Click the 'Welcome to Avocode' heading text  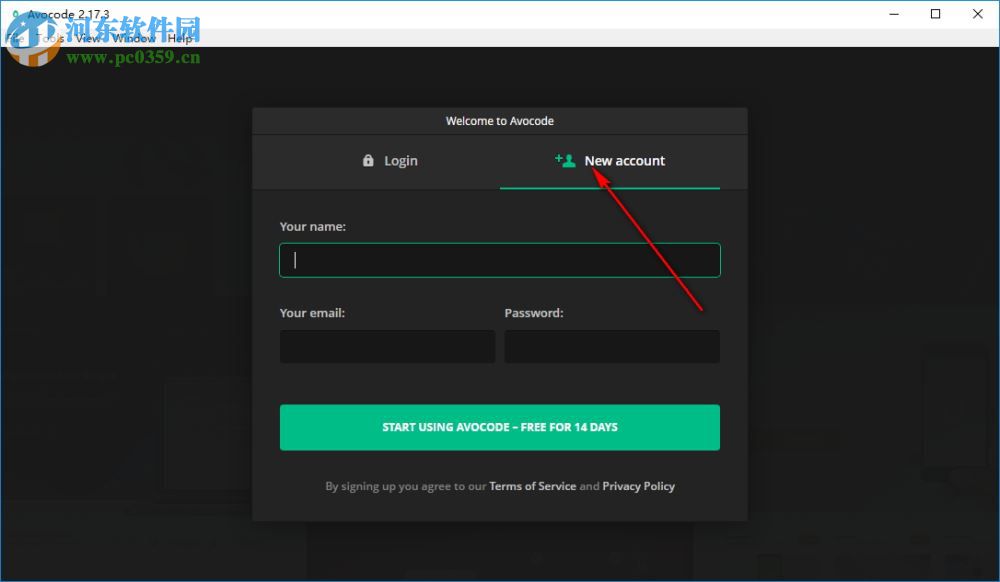[500, 121]
